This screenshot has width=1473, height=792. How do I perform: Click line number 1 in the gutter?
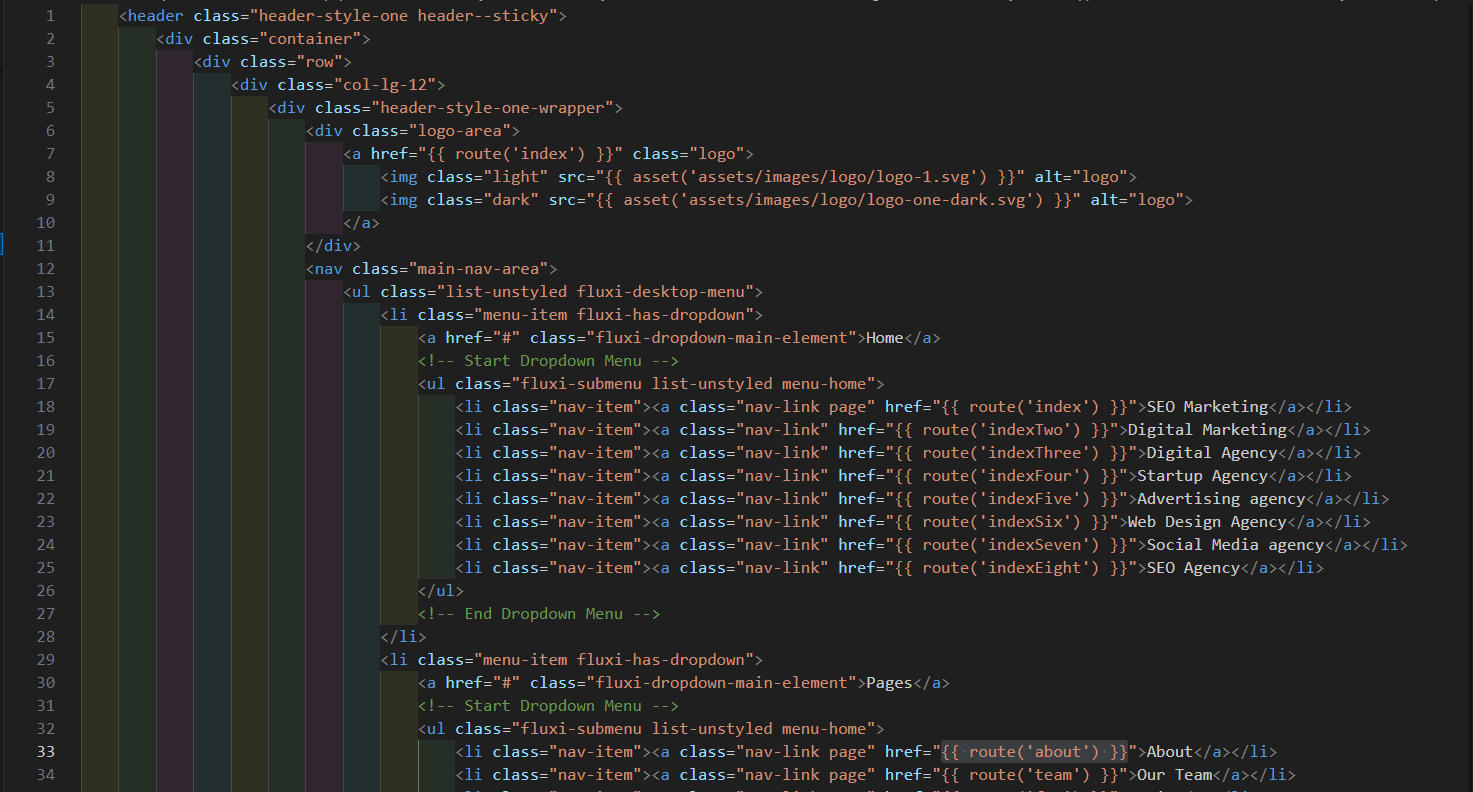(x=50, y=16)
